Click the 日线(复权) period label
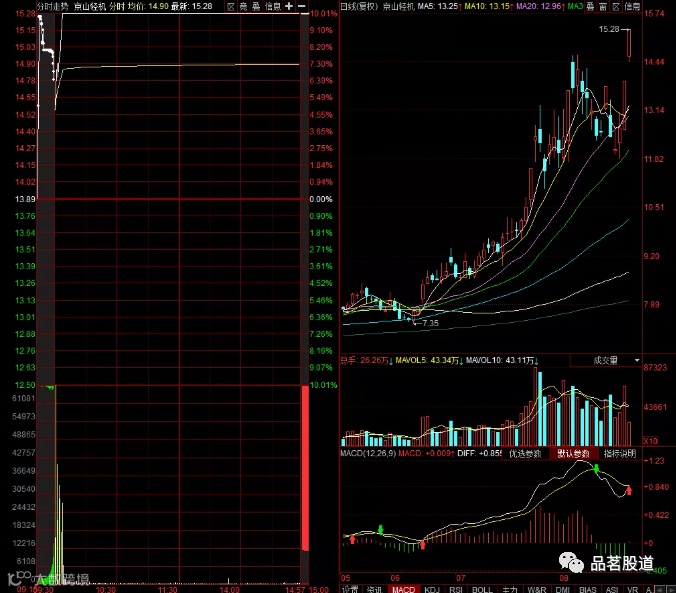This screenshot has height=593, width=676. [x=359, y=6]
